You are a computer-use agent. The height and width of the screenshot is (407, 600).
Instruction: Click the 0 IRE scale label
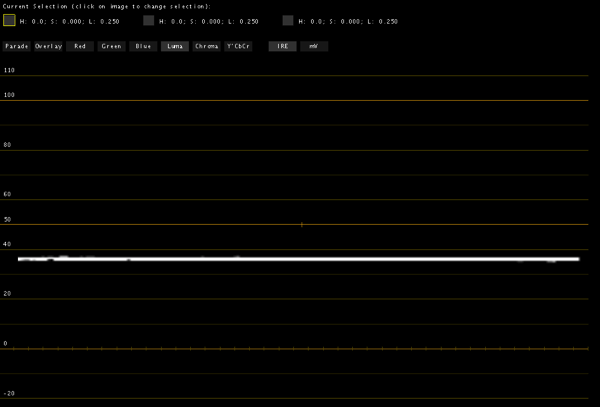point(6,344)
